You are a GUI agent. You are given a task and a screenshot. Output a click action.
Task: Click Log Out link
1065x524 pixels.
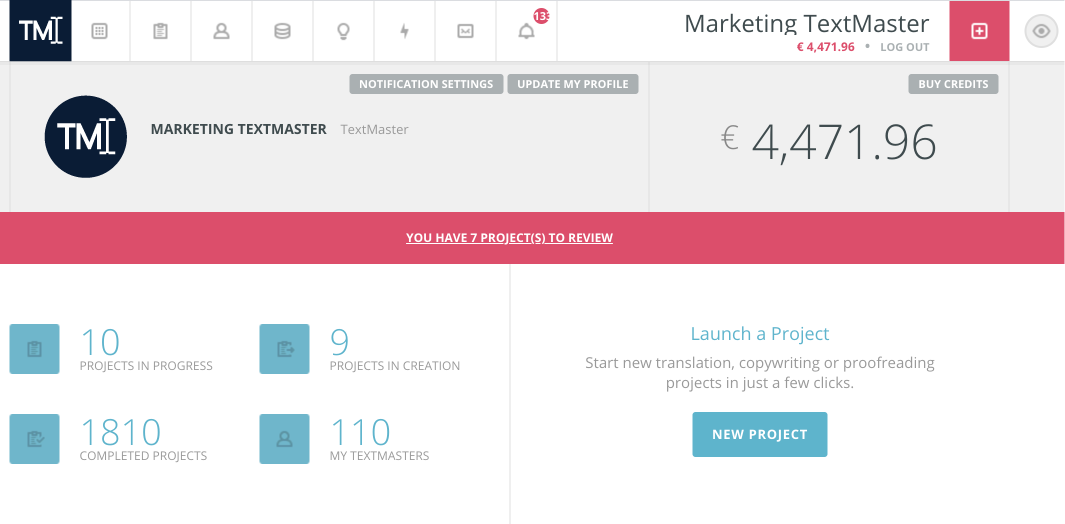[905, 48]
